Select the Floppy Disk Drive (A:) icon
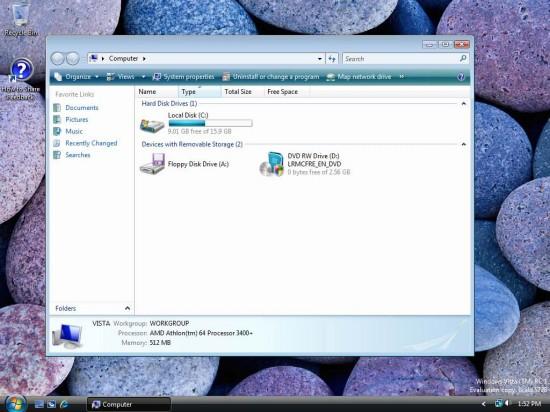550x412 pixels. point(152,164)
